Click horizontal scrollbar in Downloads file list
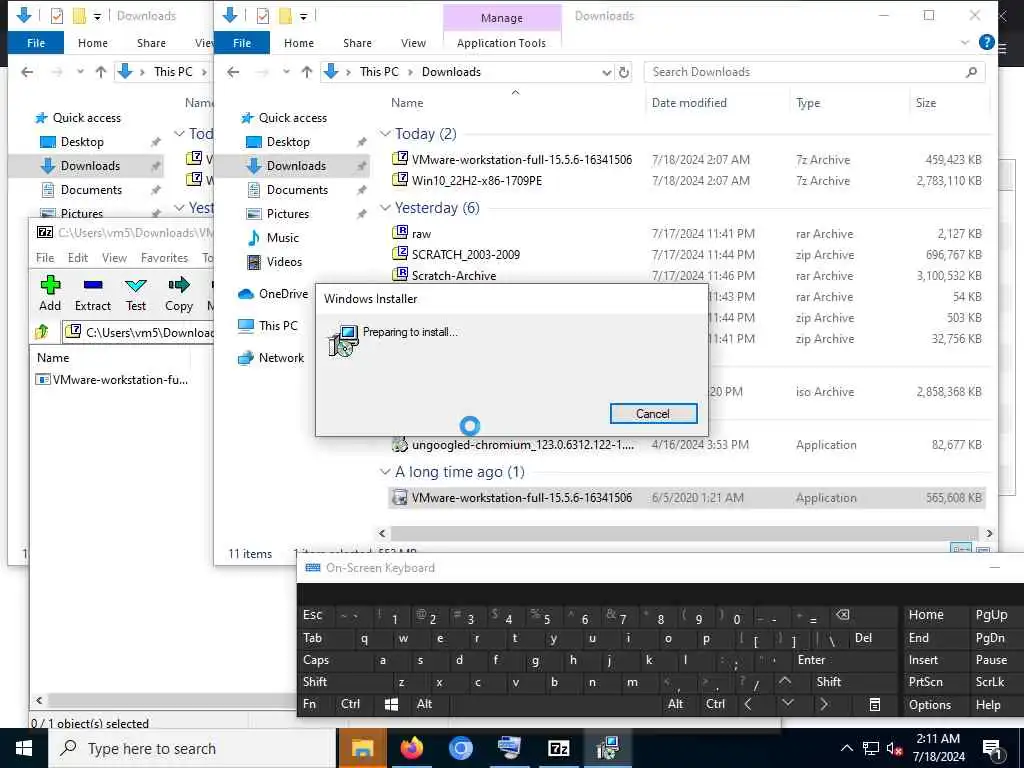The image size is (1024, 768). pos(684,534)
